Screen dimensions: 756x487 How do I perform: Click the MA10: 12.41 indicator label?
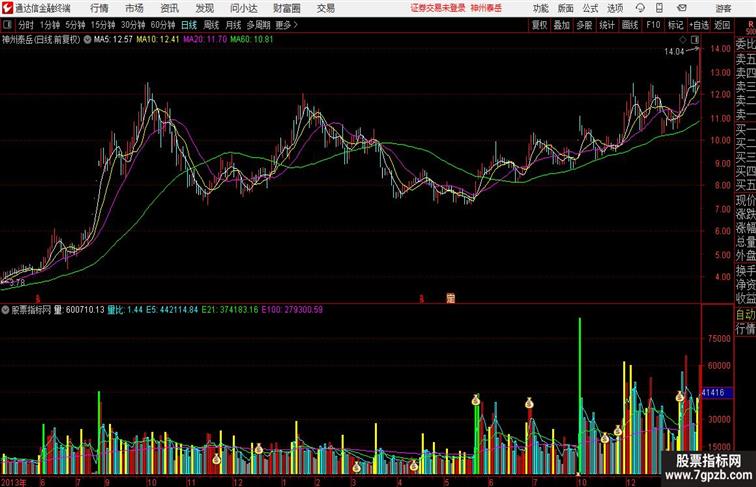(x=158, y=40)
